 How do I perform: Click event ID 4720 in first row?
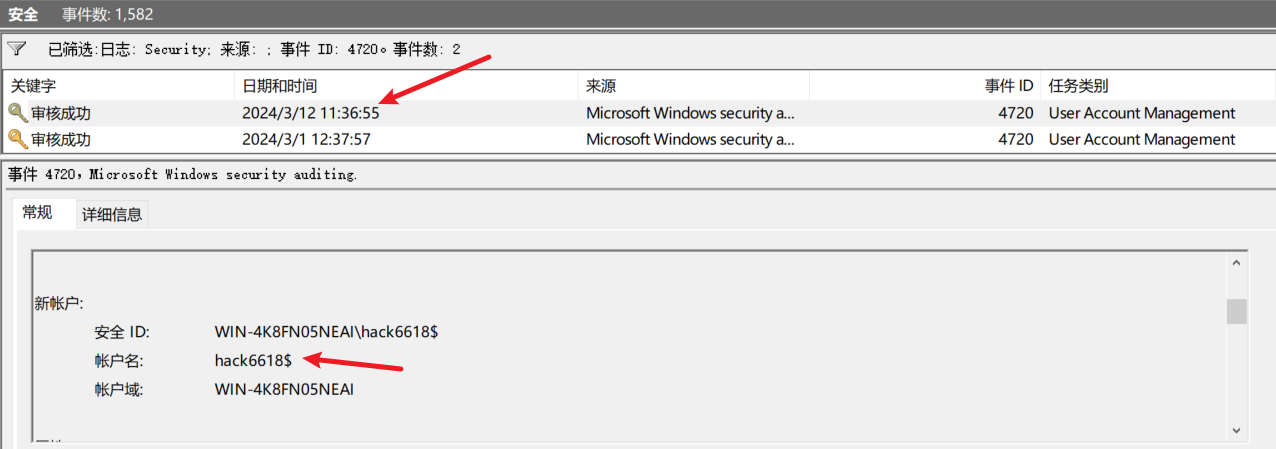click(x=1015, y=113)
